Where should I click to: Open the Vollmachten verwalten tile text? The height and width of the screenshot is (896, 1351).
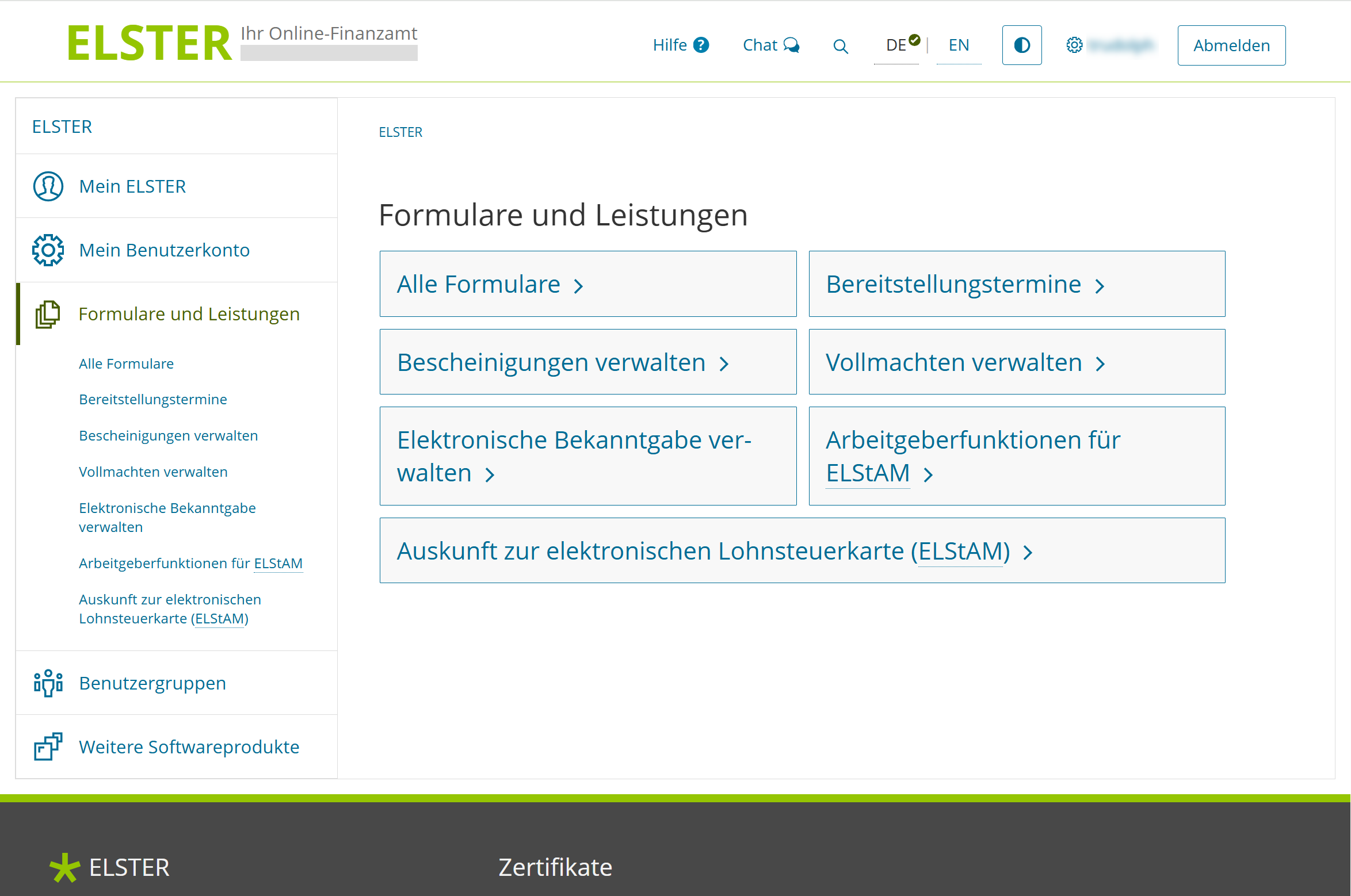pos(954,362)
